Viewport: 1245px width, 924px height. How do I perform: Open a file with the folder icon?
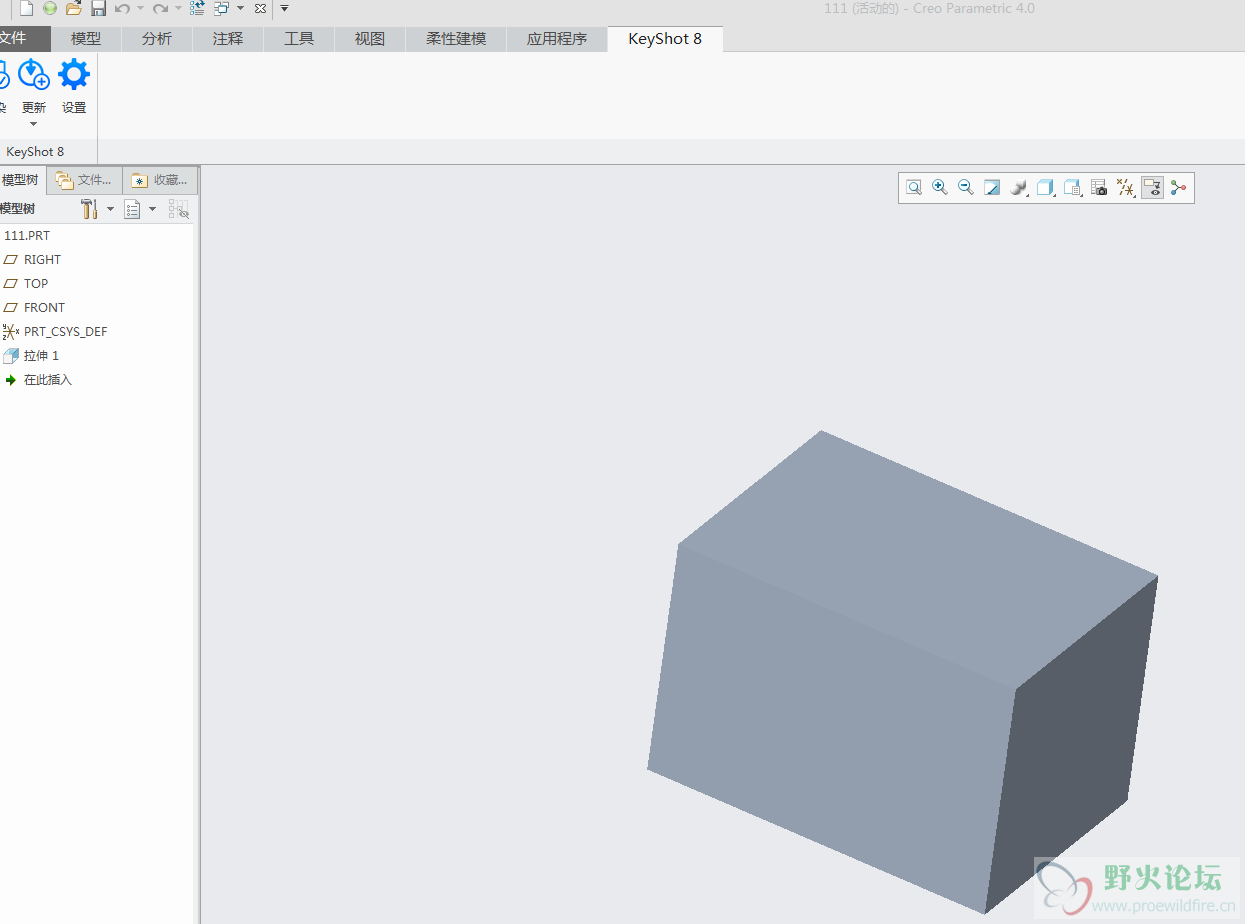[73, 8]
